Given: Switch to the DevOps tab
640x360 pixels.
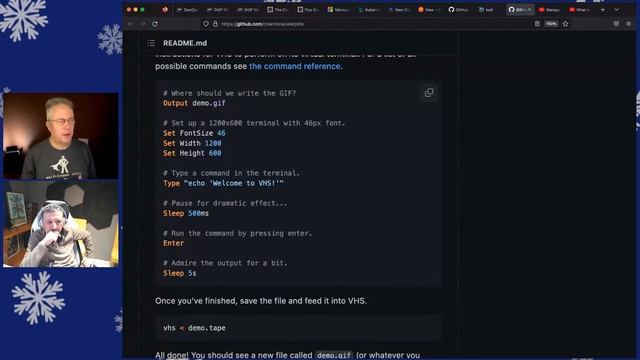Looking at the screenshot, I should pos(187,9).
